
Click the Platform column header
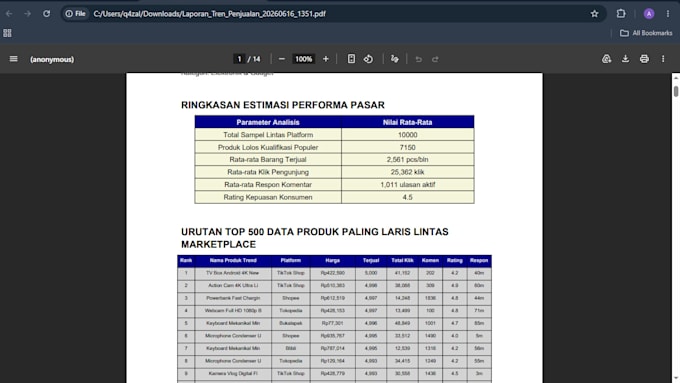[291, 261]
